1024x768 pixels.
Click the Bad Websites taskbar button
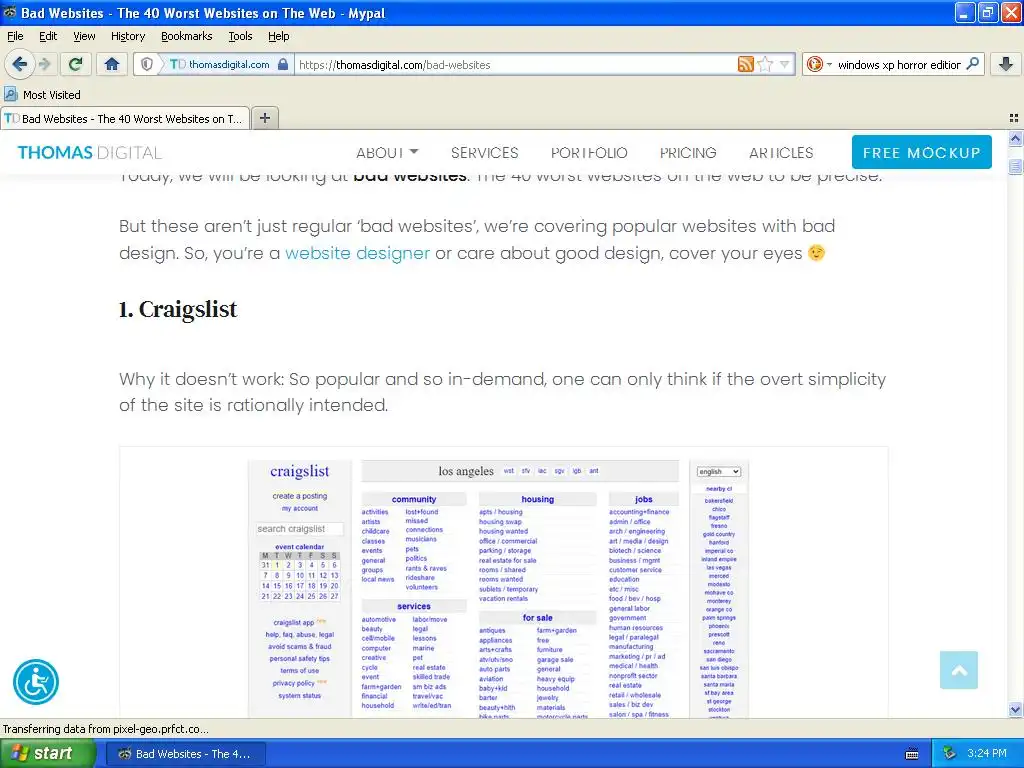click(x=185, y=754)
